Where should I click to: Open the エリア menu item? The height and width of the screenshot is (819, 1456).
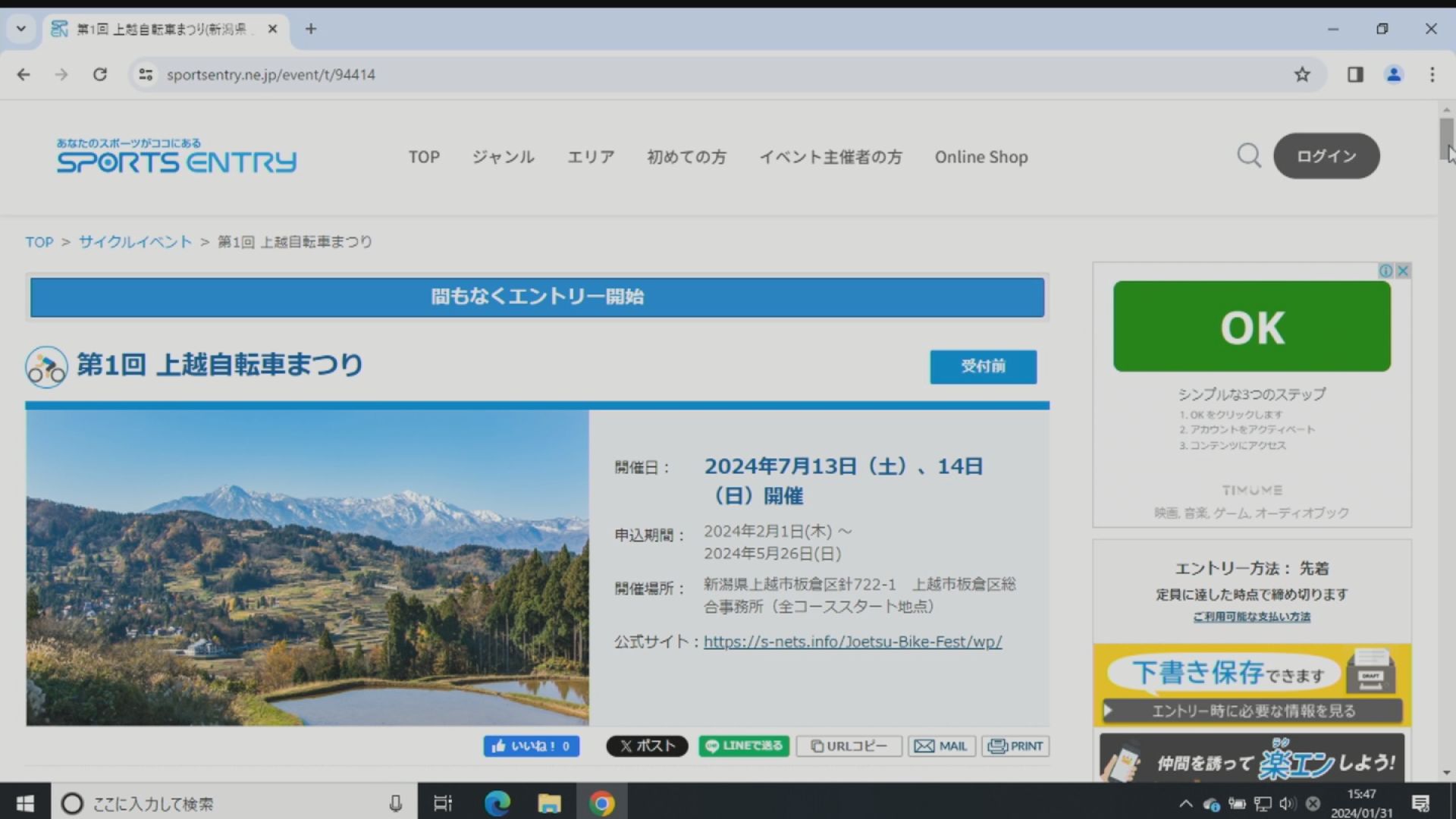[x=591, y=157]
